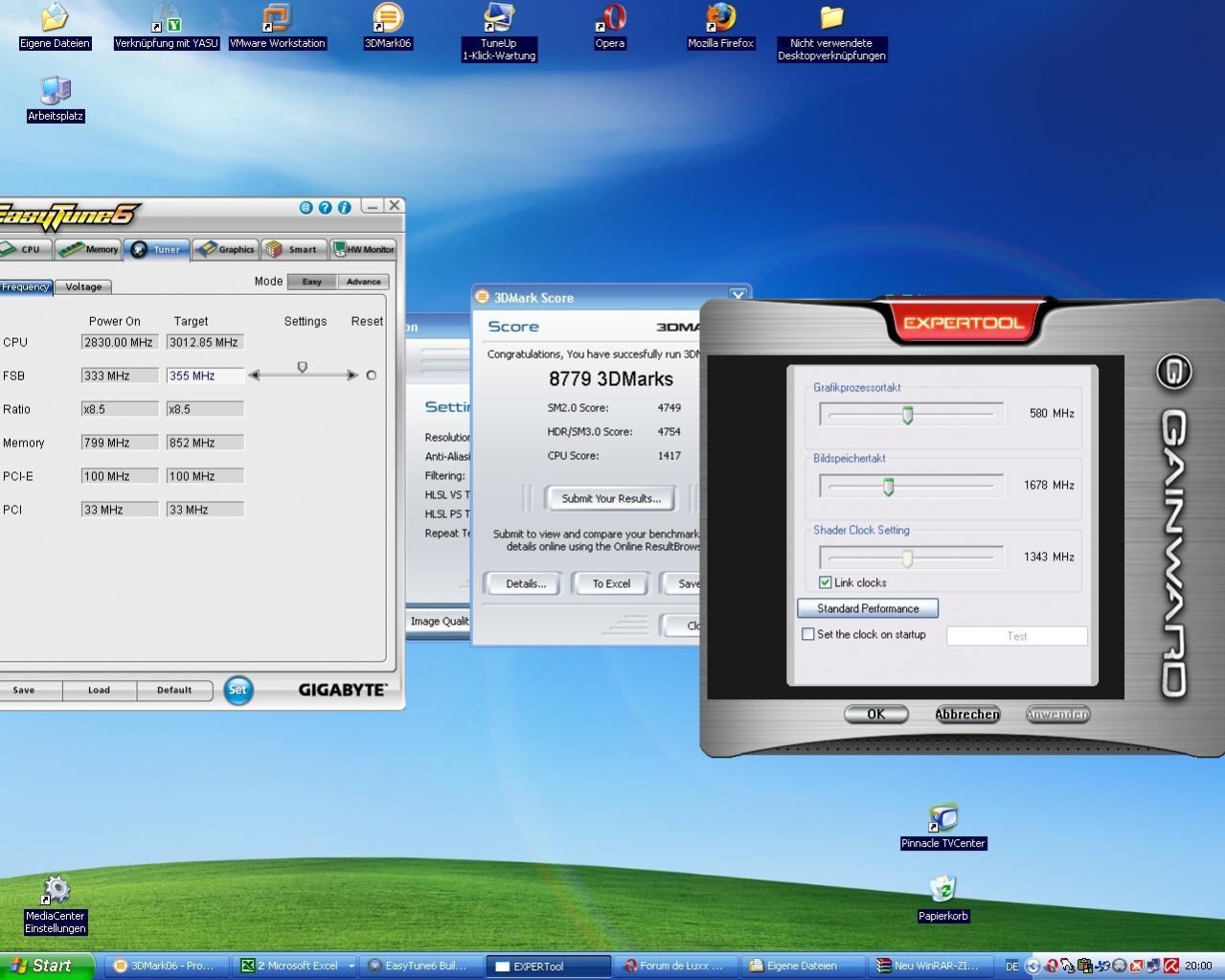Open the Microsoft Excel taskbar group dropdown

pyautogui.click(x=351, y=966)
